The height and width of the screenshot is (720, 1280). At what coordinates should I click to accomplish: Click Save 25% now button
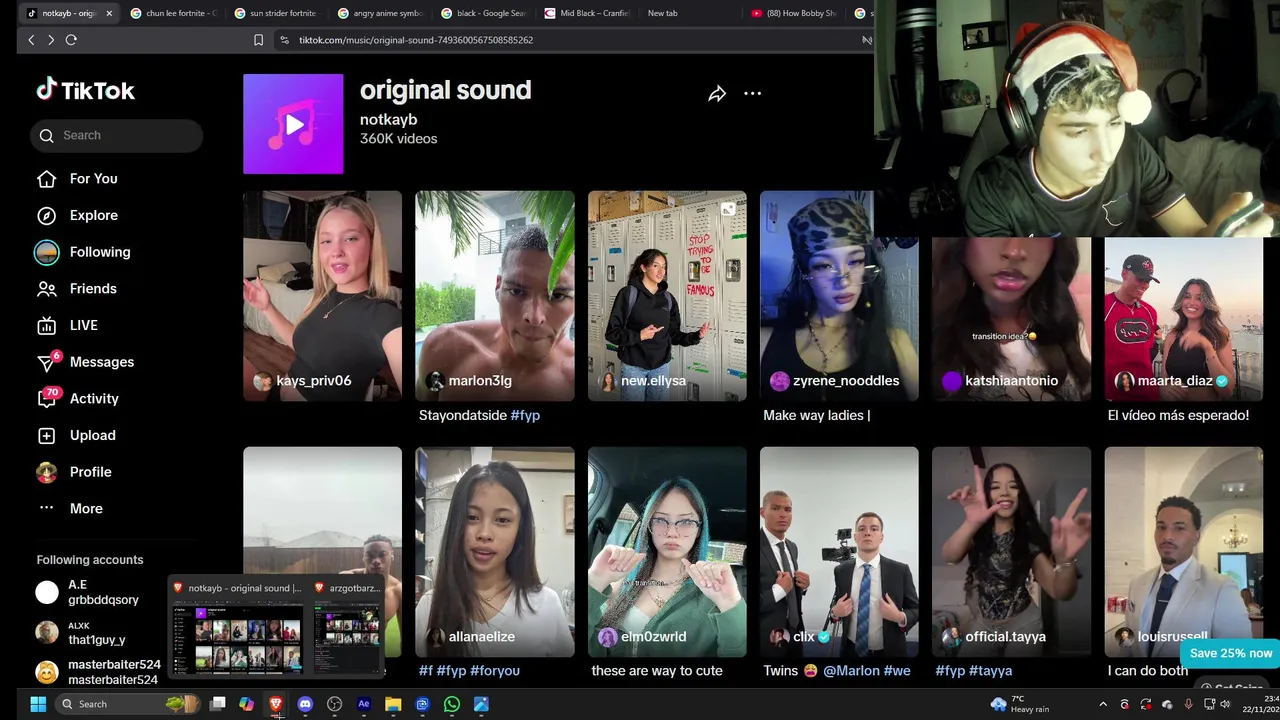point(1230,653)
